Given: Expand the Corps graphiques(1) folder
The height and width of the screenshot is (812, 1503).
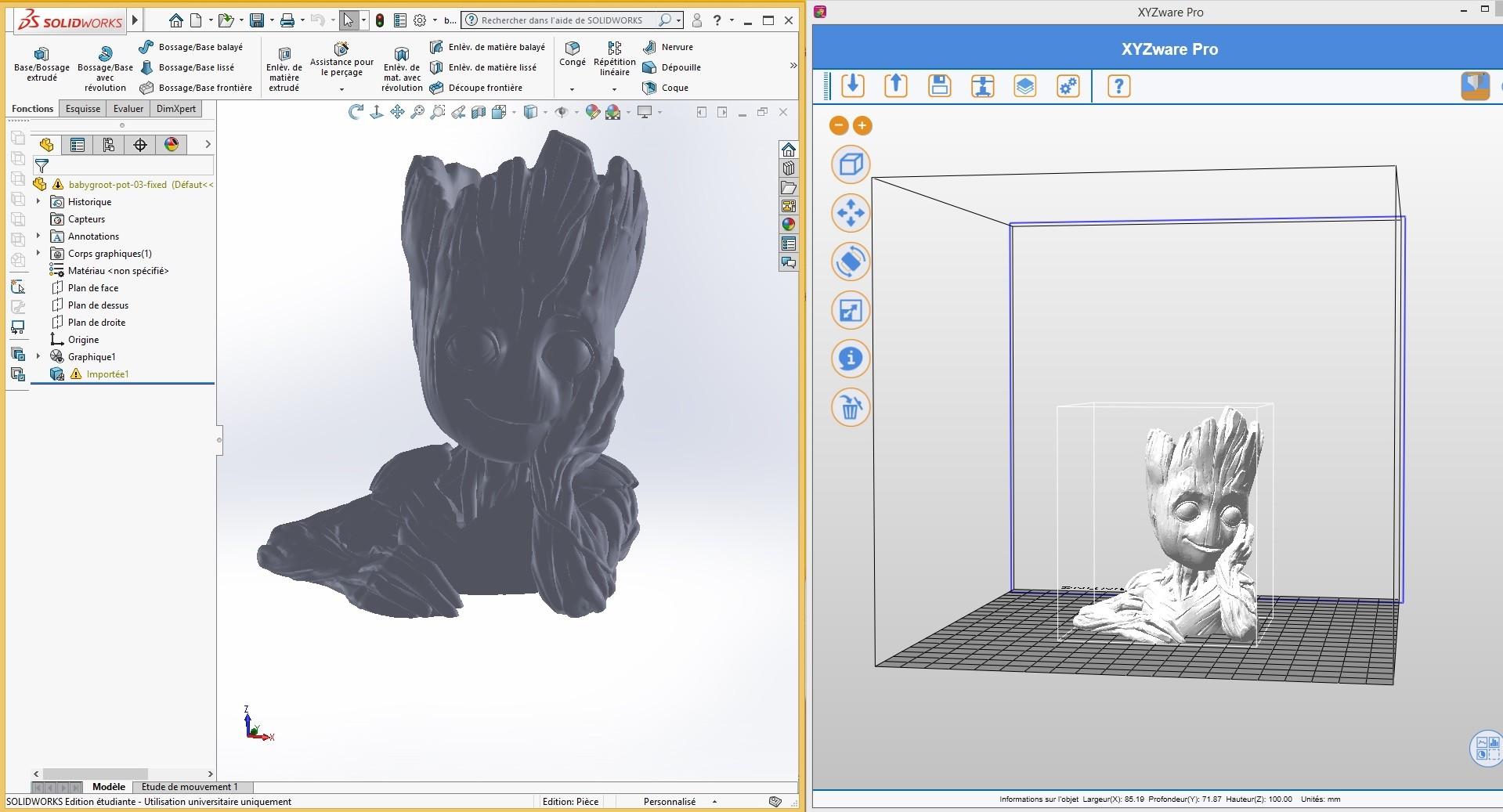Looking at the screenshot, I should point(38,254).
